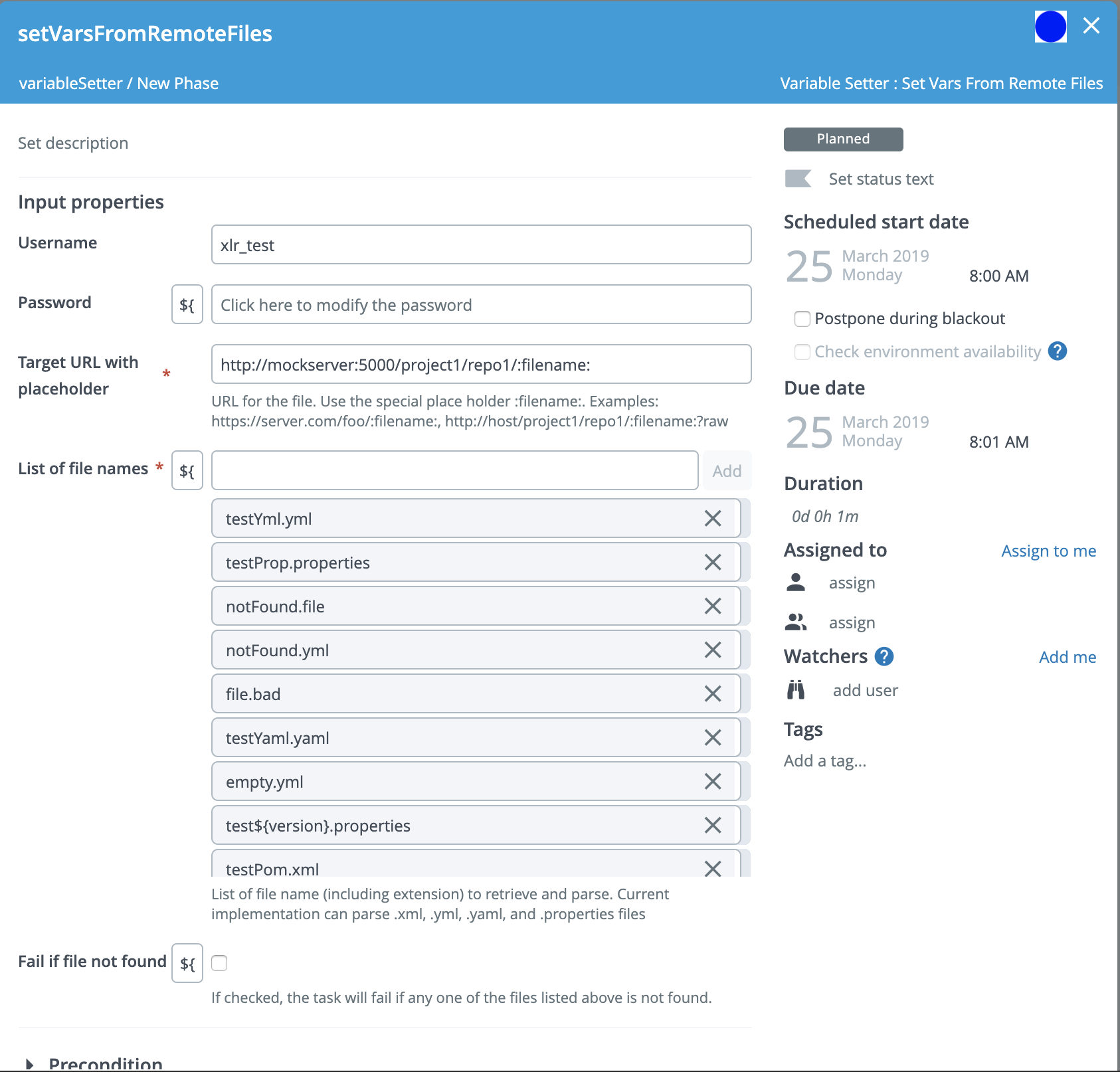Click Set status text

pyautogui.click(x=881, y=179)
